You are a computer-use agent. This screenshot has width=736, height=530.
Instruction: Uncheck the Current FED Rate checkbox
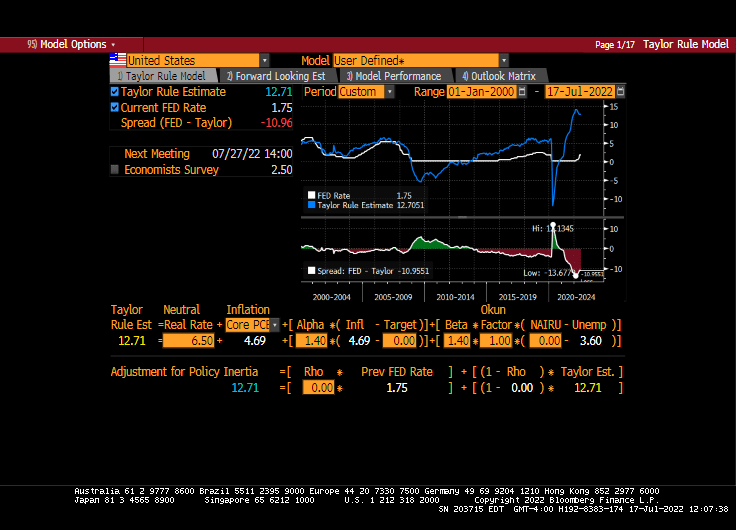(x=115, y=107)
